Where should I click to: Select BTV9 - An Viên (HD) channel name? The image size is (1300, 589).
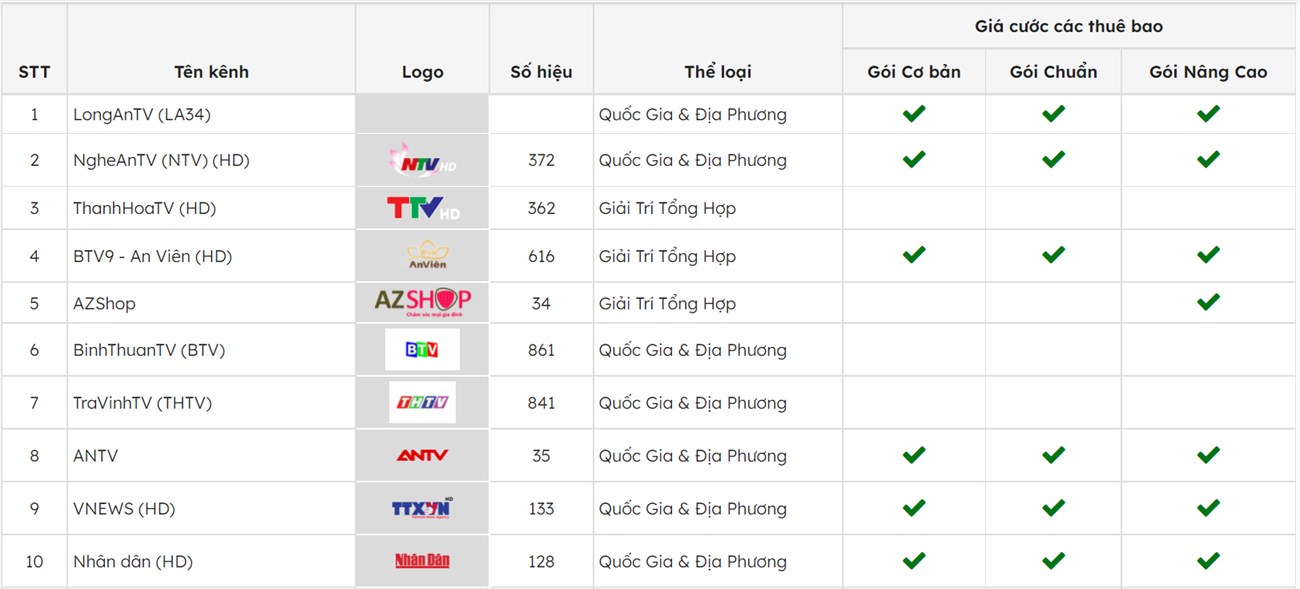coord(152,256)
